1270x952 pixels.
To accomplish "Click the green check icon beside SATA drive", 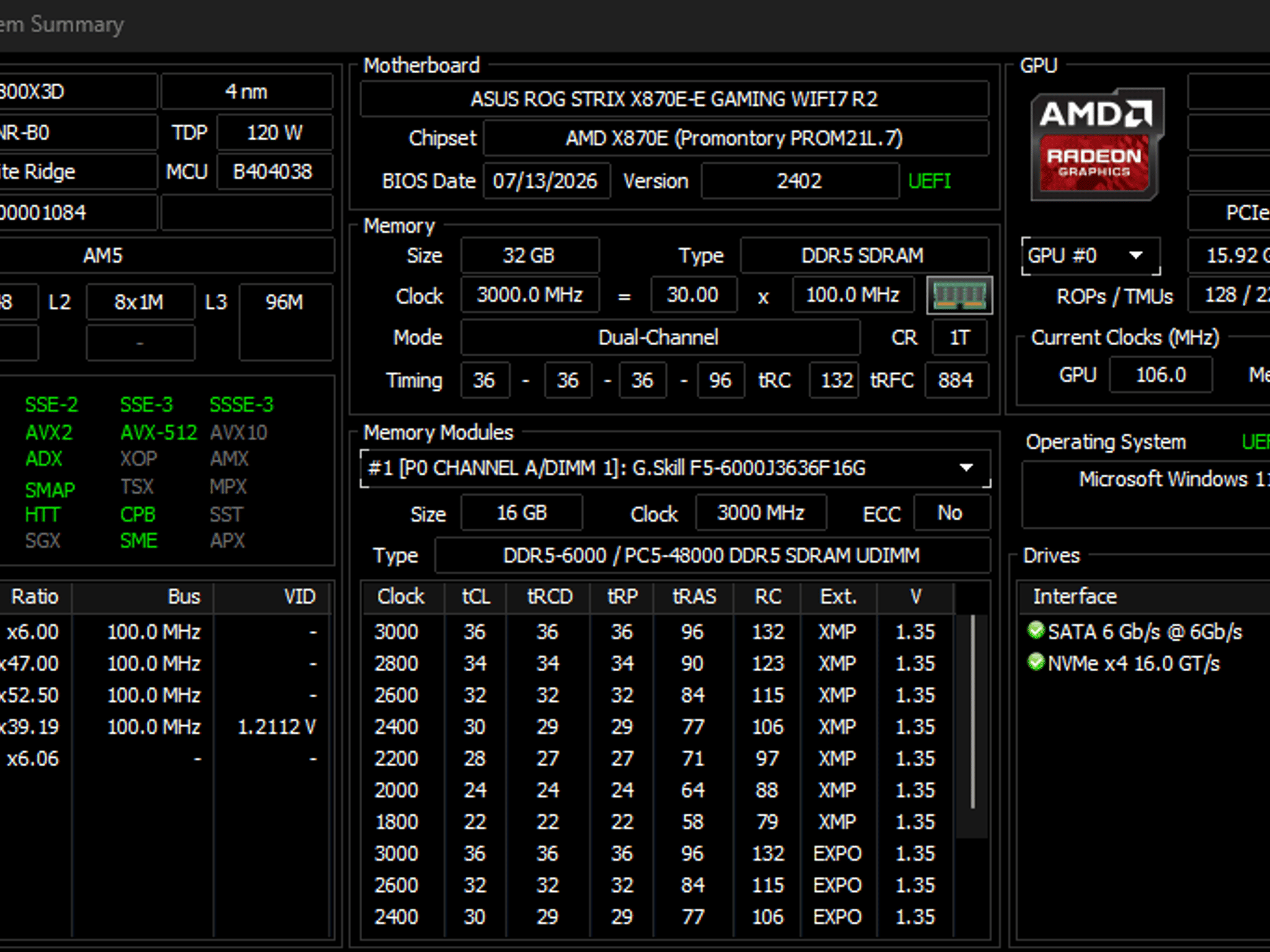I will tap(1036, 631).
